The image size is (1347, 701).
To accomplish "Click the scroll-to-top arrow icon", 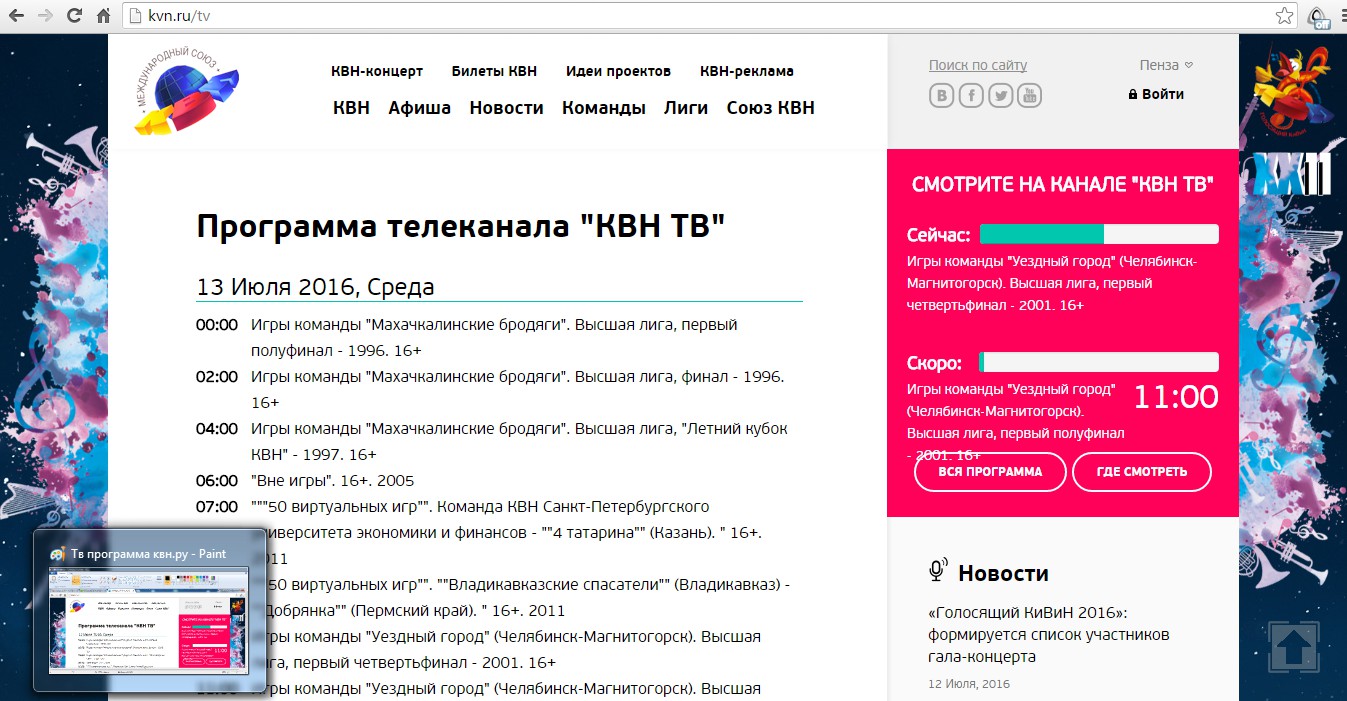I will 1294,647.
